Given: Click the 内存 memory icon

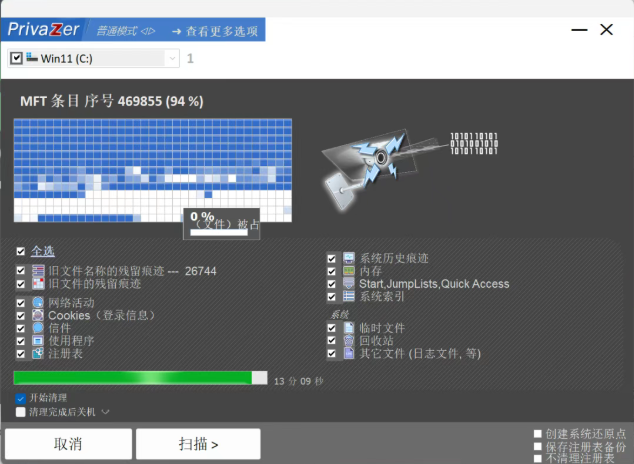Looking at the screenshot, I should [x=349, y=271].
